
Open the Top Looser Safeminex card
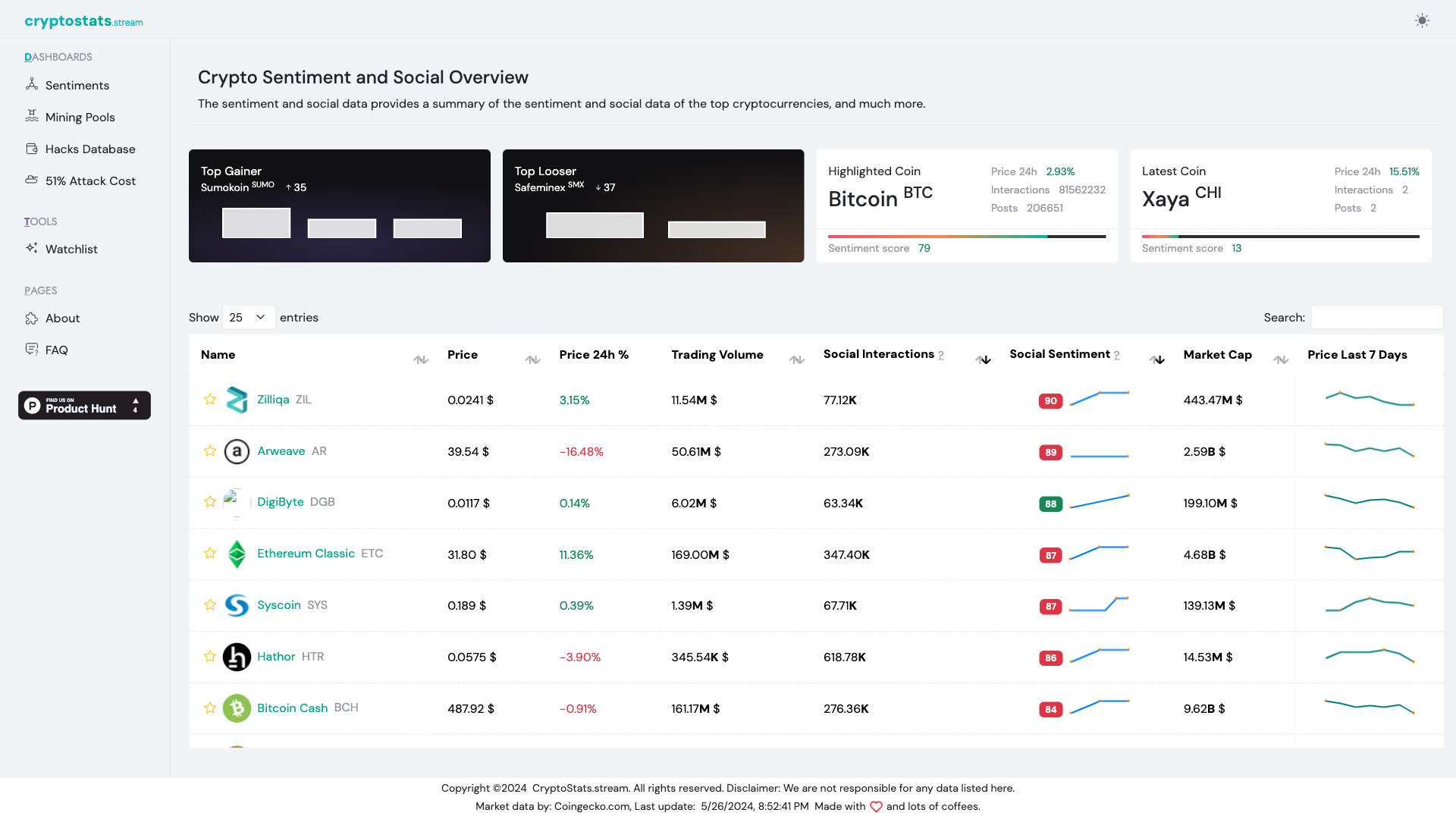[x=653, y=206]
